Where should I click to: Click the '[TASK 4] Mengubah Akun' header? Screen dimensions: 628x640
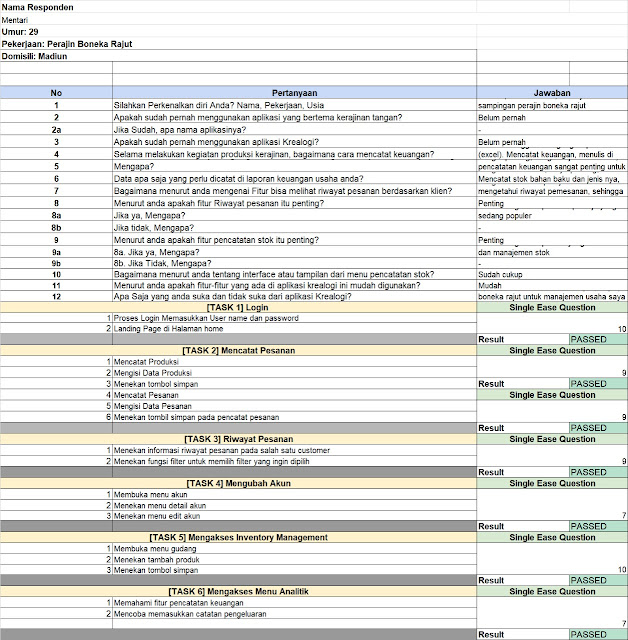[238, 483]
